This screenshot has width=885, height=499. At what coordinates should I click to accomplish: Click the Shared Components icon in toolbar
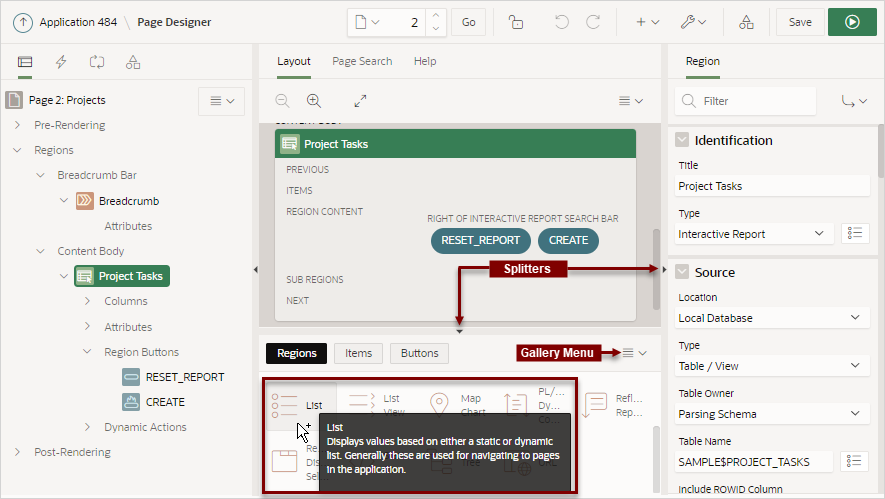tap(746, 22)
